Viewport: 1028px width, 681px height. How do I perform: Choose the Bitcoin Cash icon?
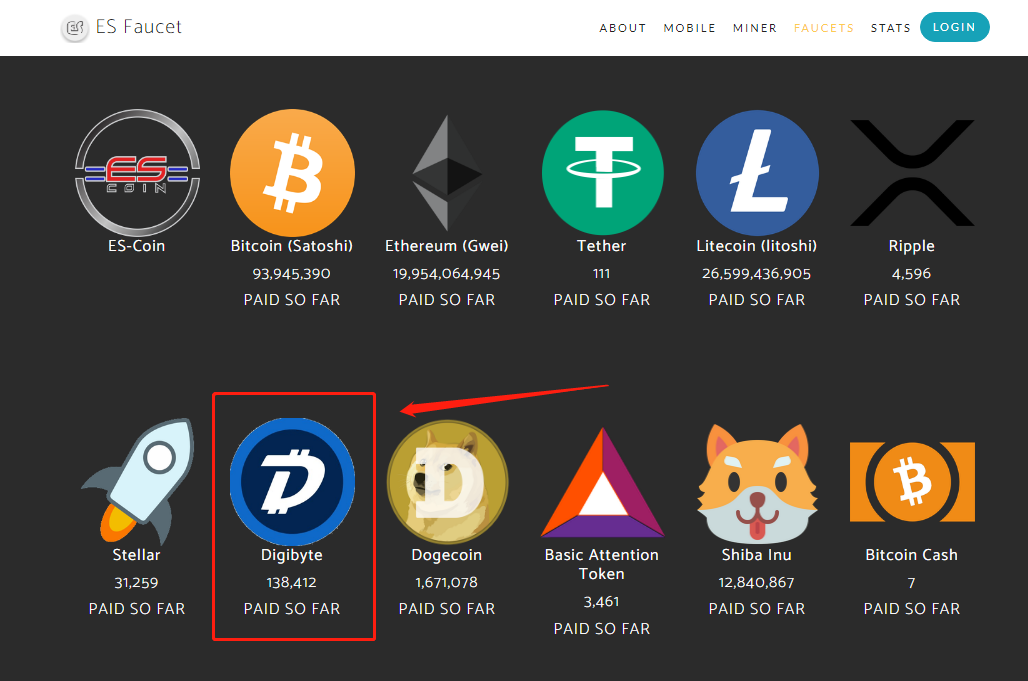click(912, 482)
